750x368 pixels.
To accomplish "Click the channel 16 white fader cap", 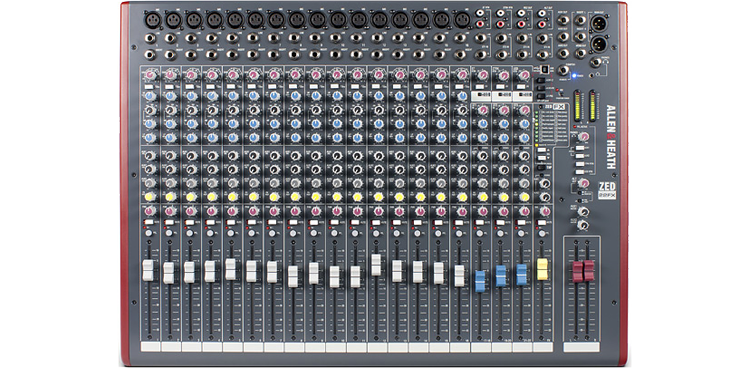I will pyautogui.click(x=459, y=276).
